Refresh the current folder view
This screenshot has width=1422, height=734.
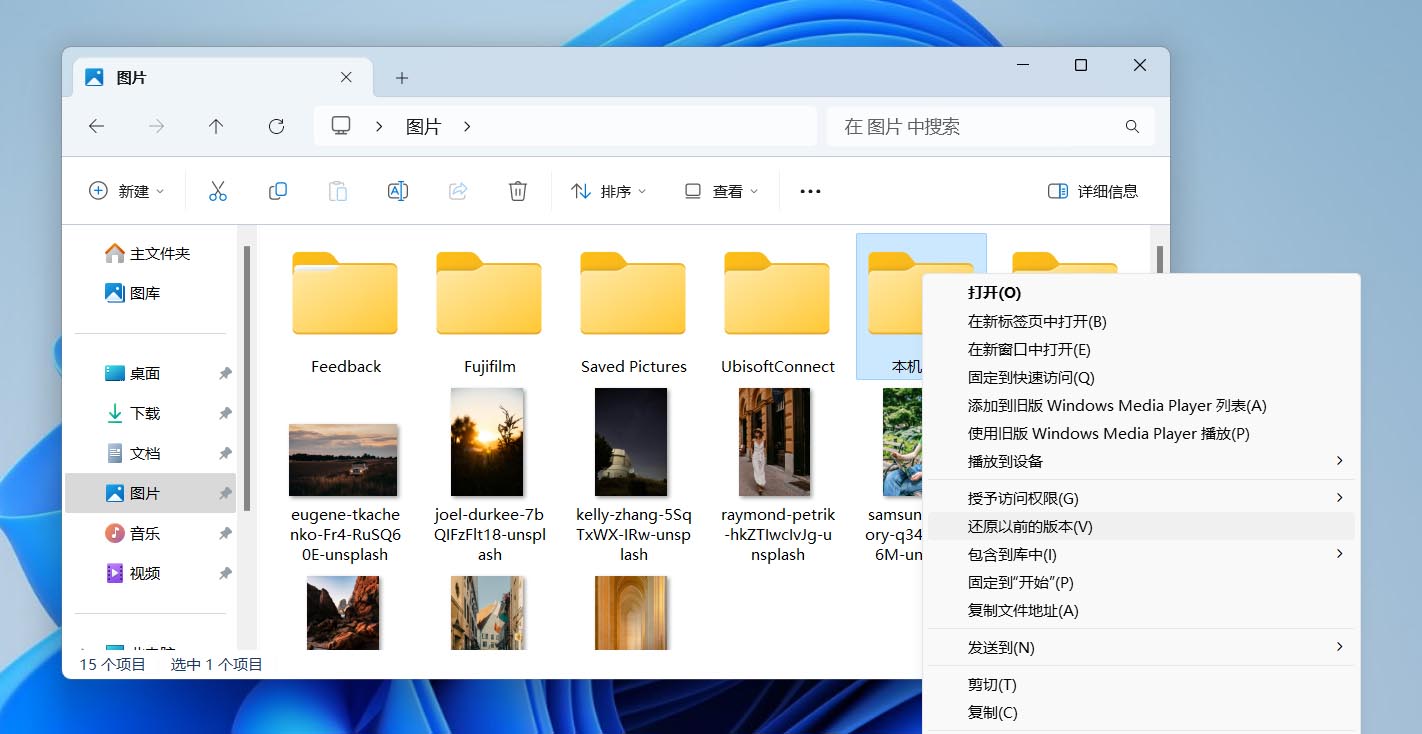277,126
